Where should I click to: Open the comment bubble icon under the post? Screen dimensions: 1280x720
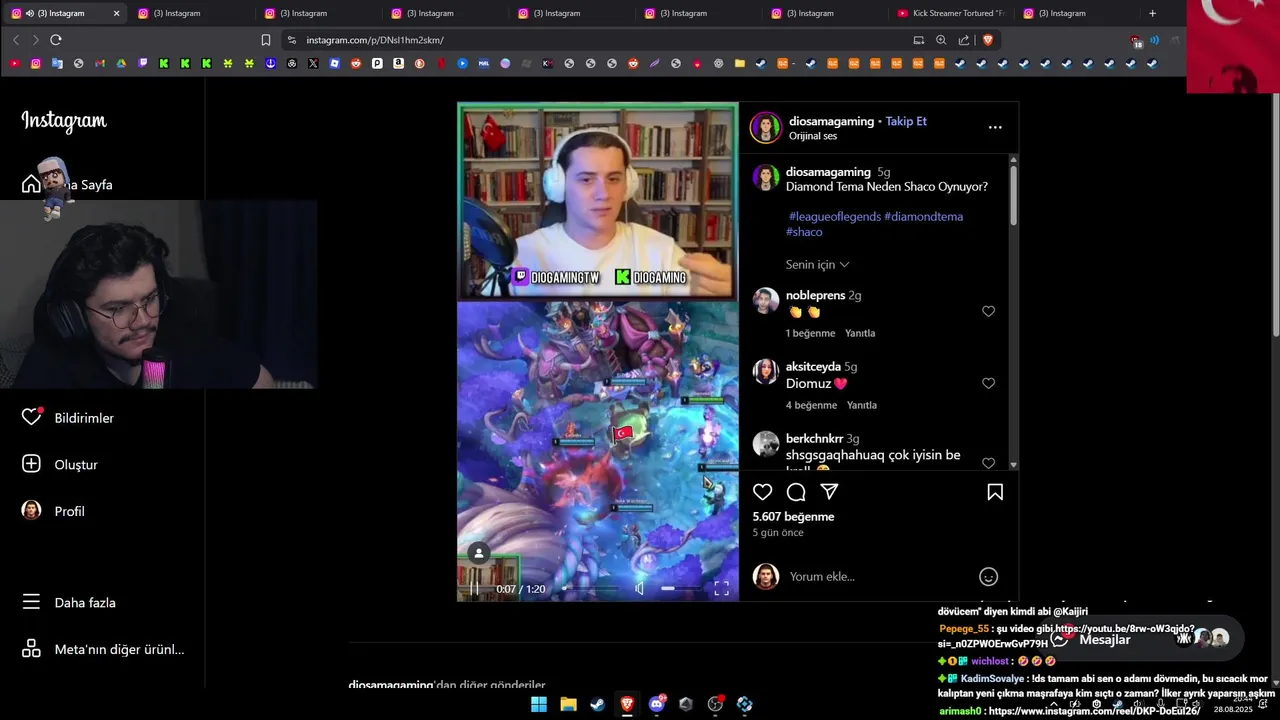796,492
